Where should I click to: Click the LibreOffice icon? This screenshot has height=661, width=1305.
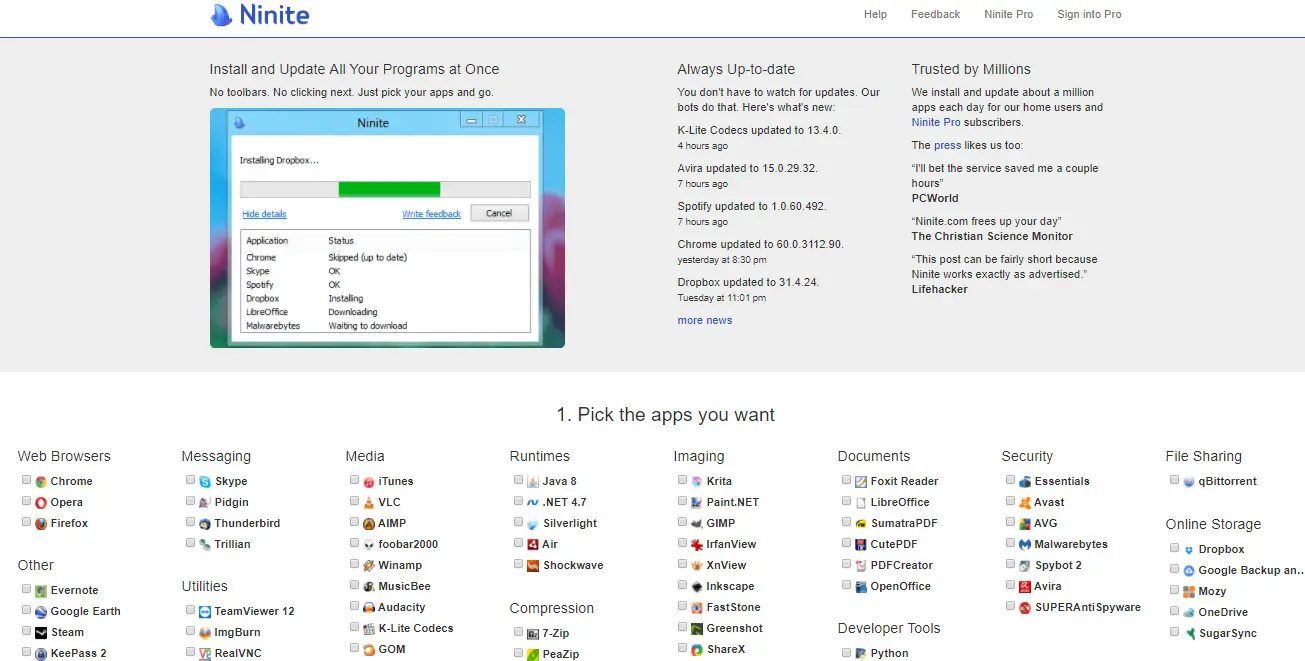coord(861,503)
